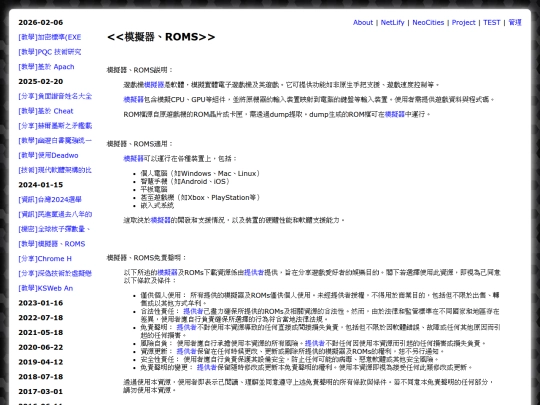This screenshot has height=405, width=540.
Task: Click the Xbox, PlayStation list item
Action: (200, 198)
